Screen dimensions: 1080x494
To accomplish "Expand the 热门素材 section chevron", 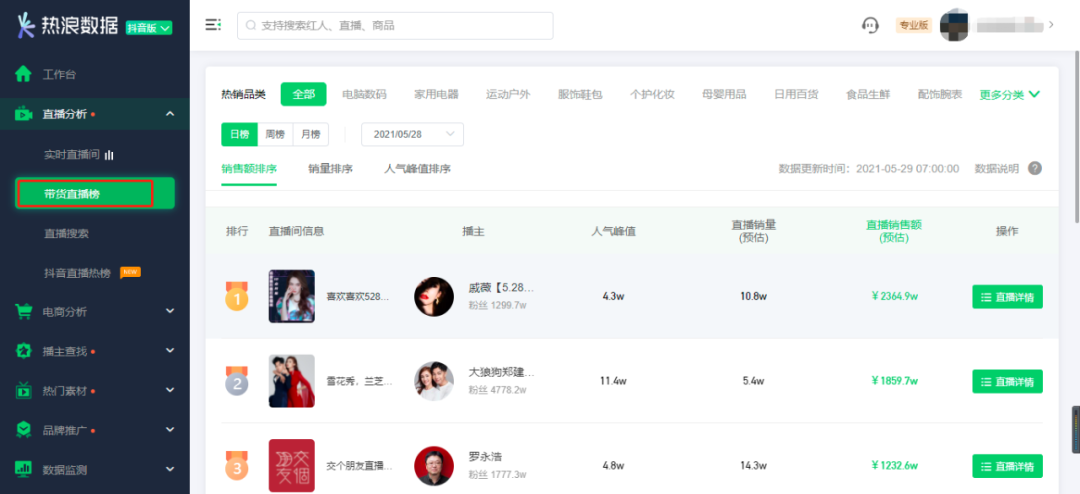I will coord(170,390).
